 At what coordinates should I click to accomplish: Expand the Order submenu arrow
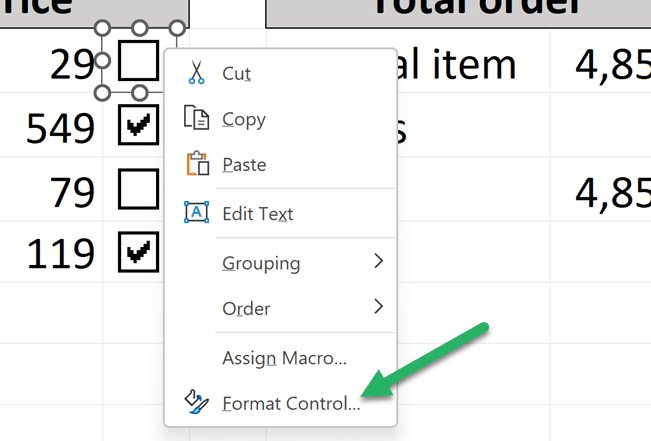378,306
